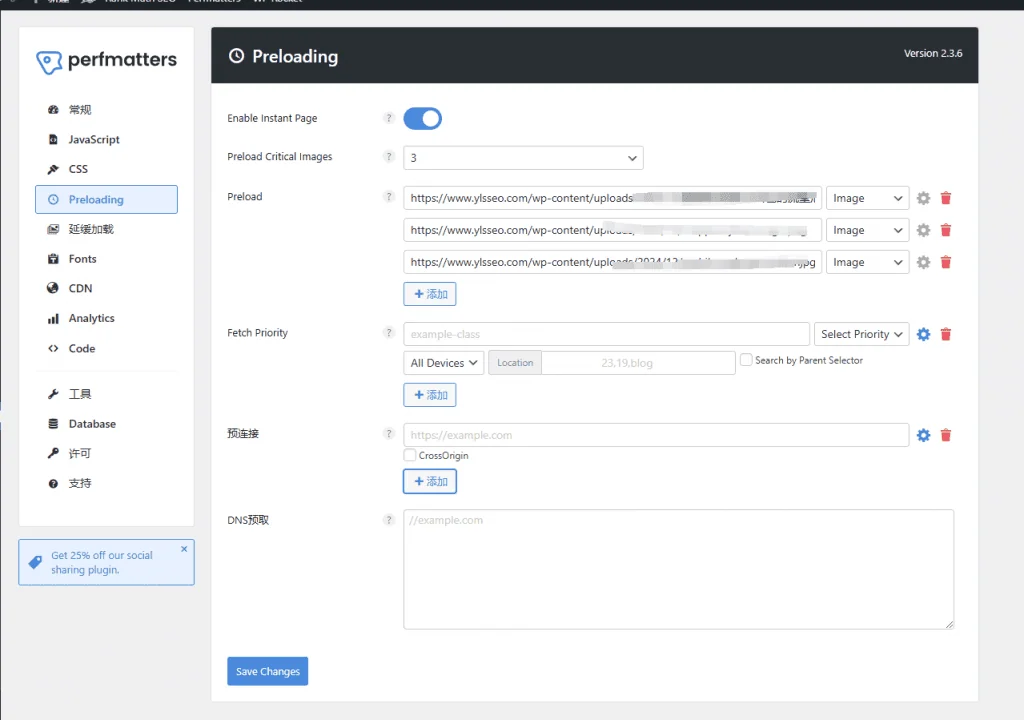1024x720 pixels.
Task: Open the Select Priority dropdown
Action: [861, 334]
